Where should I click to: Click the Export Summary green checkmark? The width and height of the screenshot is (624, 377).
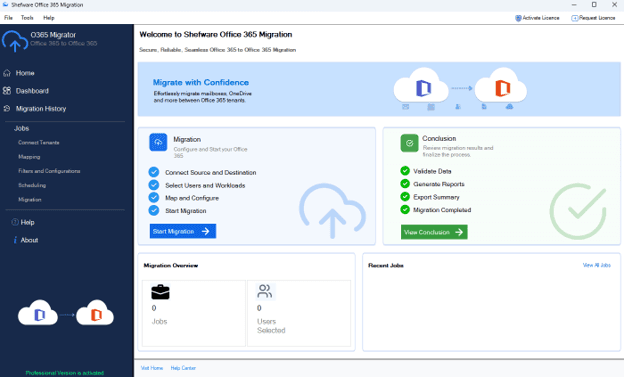coord(405,197)
